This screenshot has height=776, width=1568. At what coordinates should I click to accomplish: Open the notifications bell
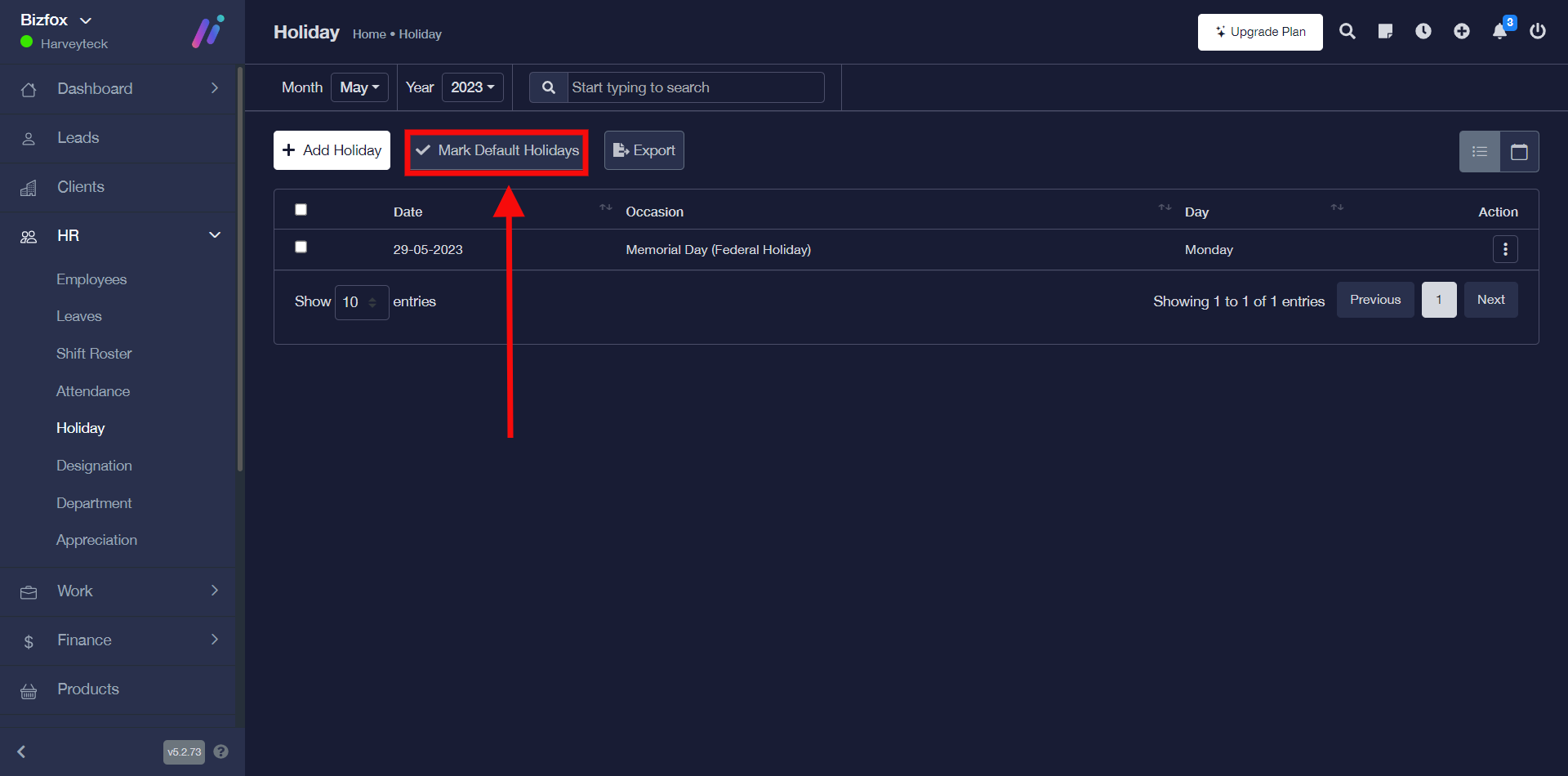point(1500,32)
